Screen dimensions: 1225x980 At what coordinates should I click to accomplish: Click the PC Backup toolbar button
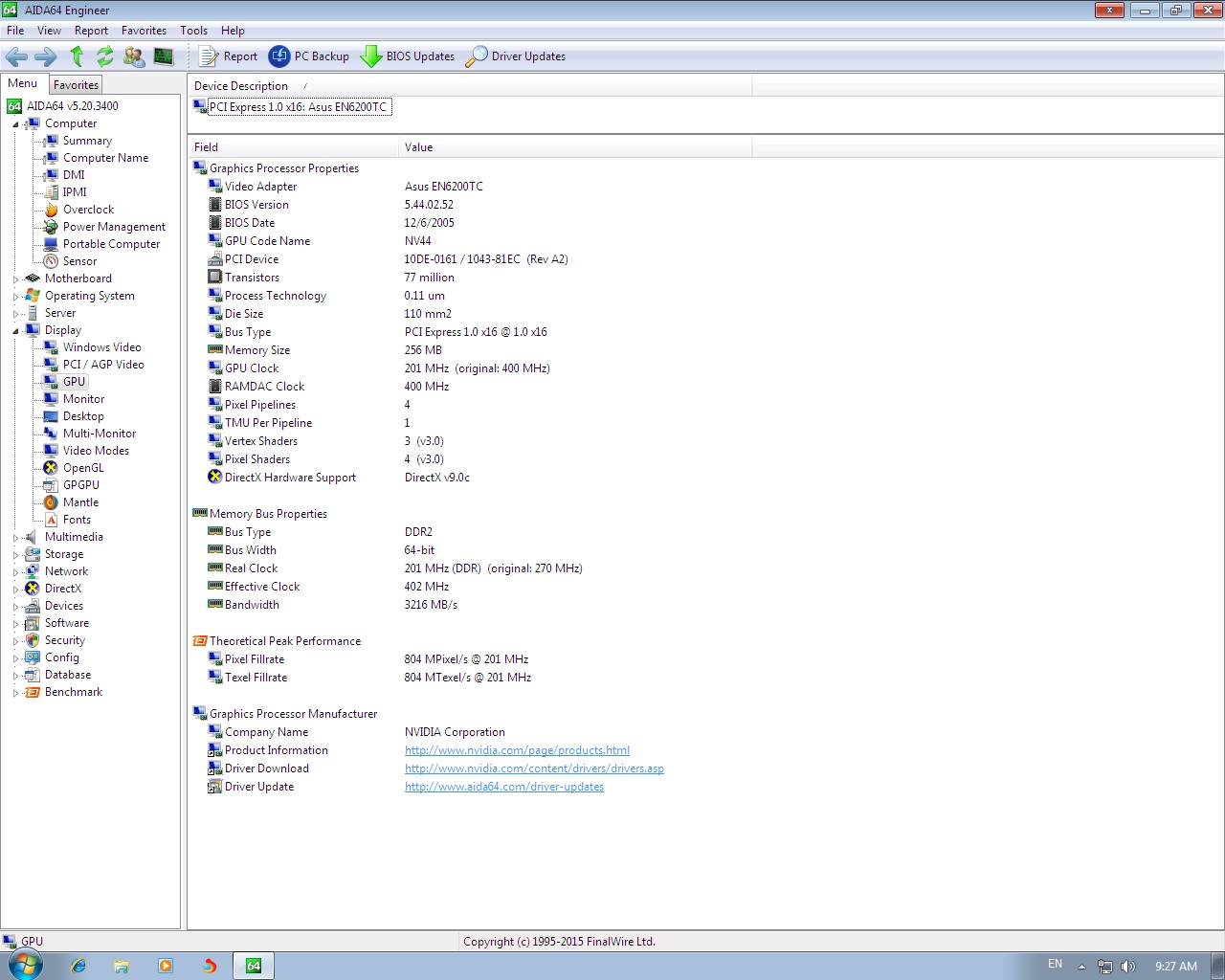309,56
